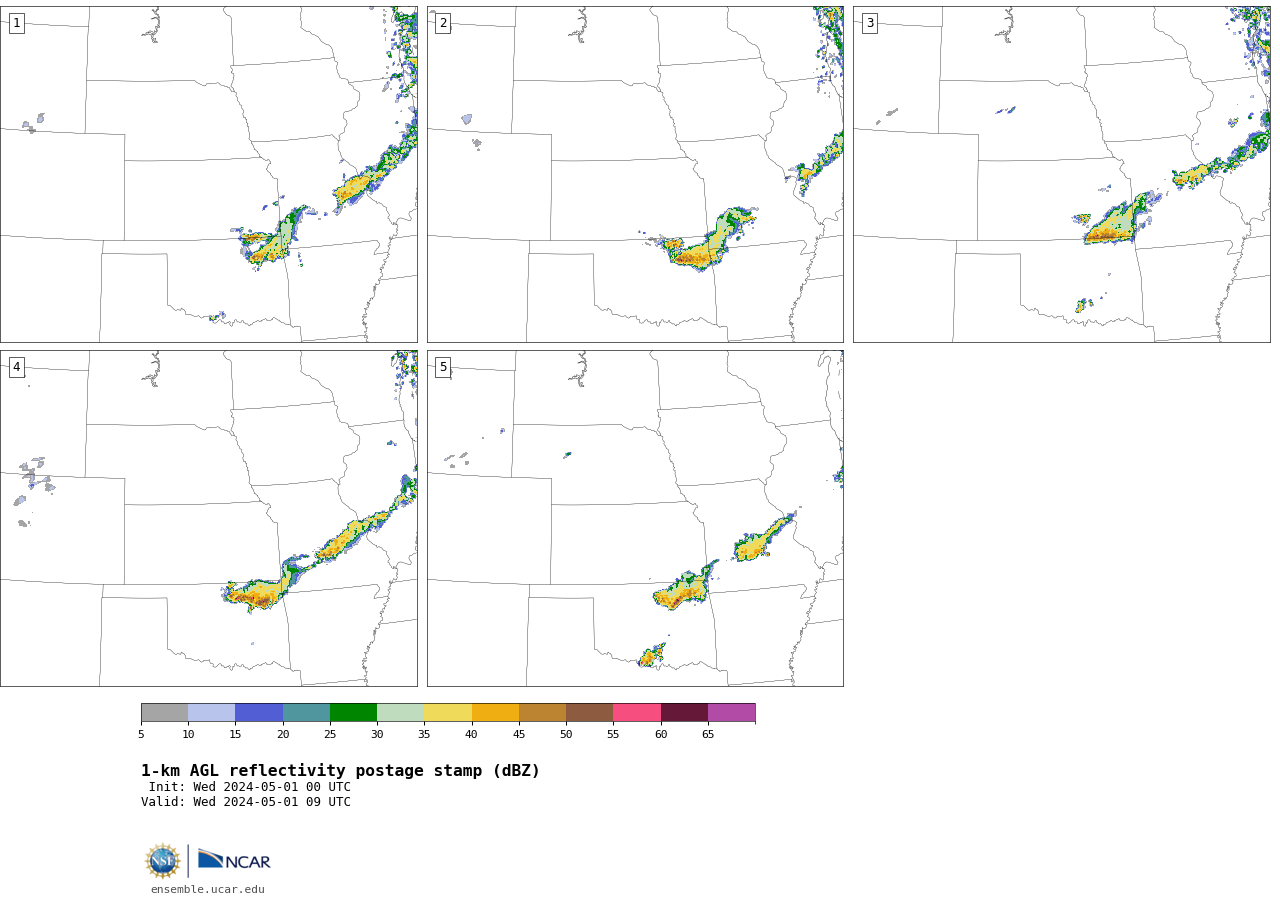Screen dimensions: 1280x901
Task: Click the light blue 10-15 dBZ swatch
Action: pos(212,713)
